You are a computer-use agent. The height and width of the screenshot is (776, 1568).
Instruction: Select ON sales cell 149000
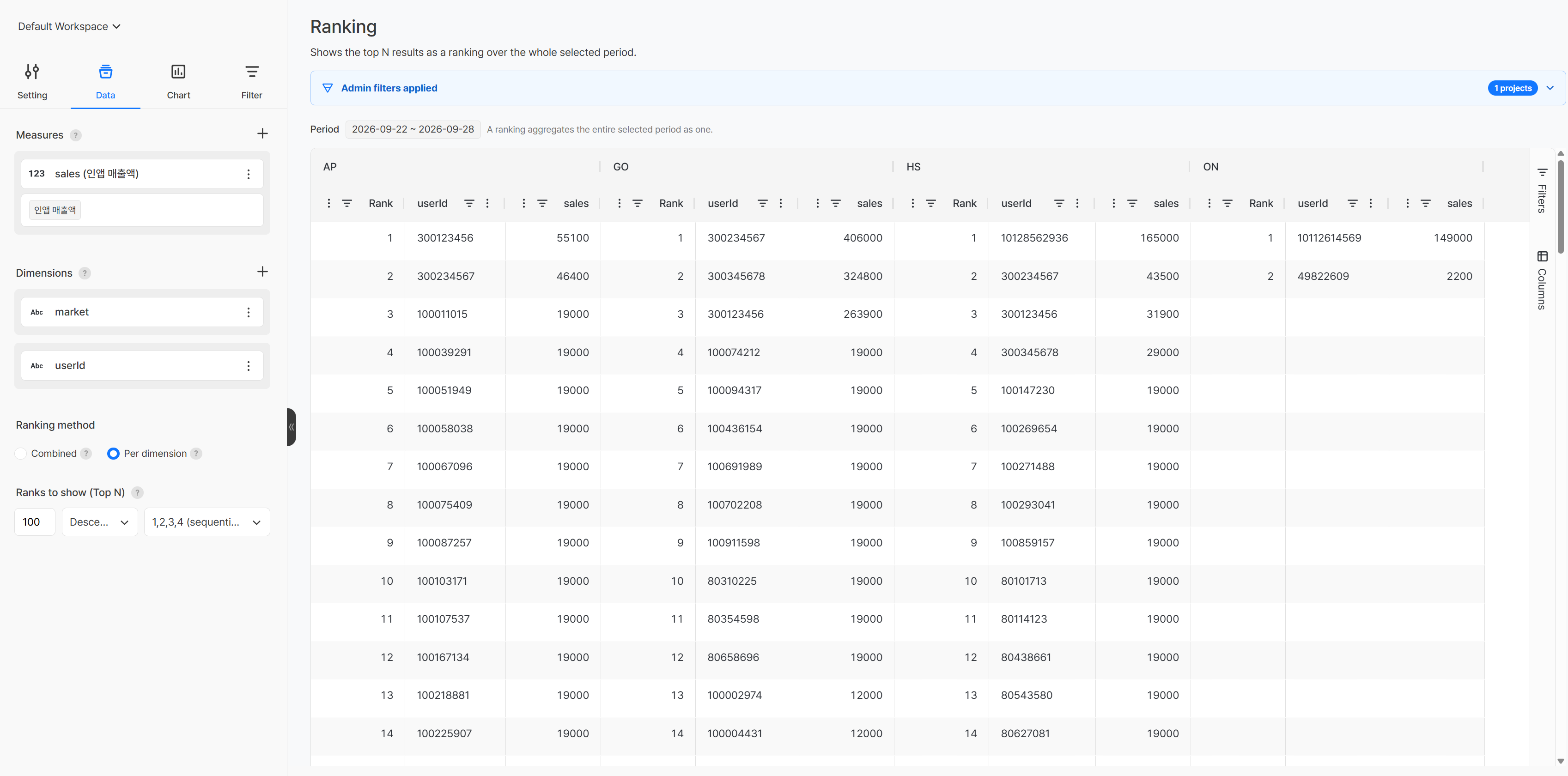click(x=1436, y=238)
